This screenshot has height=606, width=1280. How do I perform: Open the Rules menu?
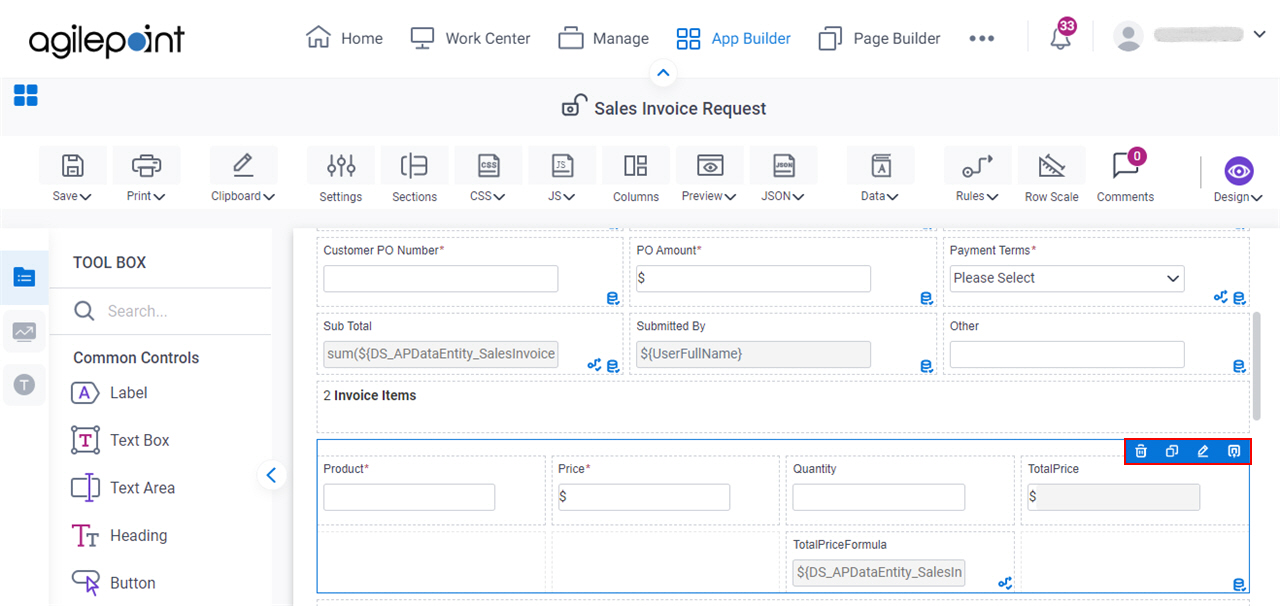click(x=977, y=176)
